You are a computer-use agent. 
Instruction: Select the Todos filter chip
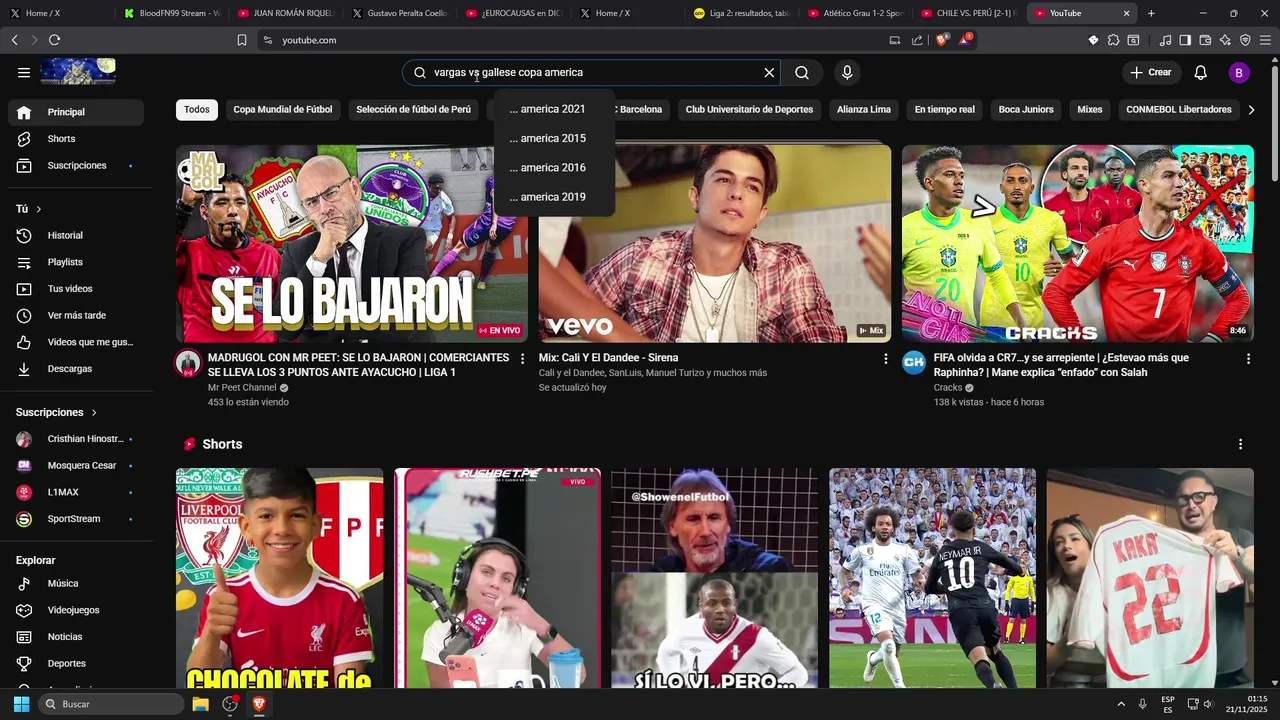[197, 110]
